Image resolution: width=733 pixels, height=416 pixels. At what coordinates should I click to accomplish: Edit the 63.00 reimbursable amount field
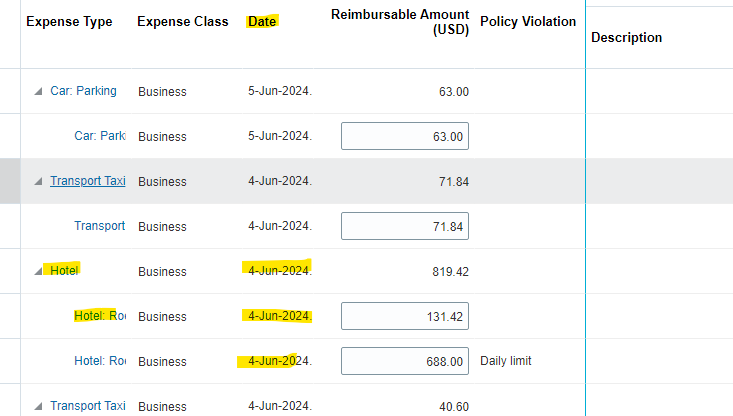pos(405,136)
